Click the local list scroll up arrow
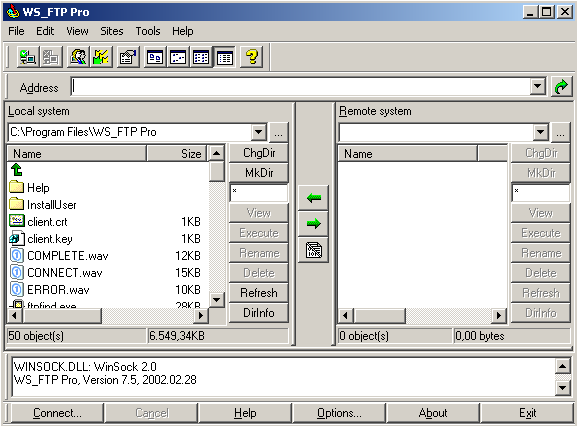This screenshot has width=577, height=426. coord(217,153)
